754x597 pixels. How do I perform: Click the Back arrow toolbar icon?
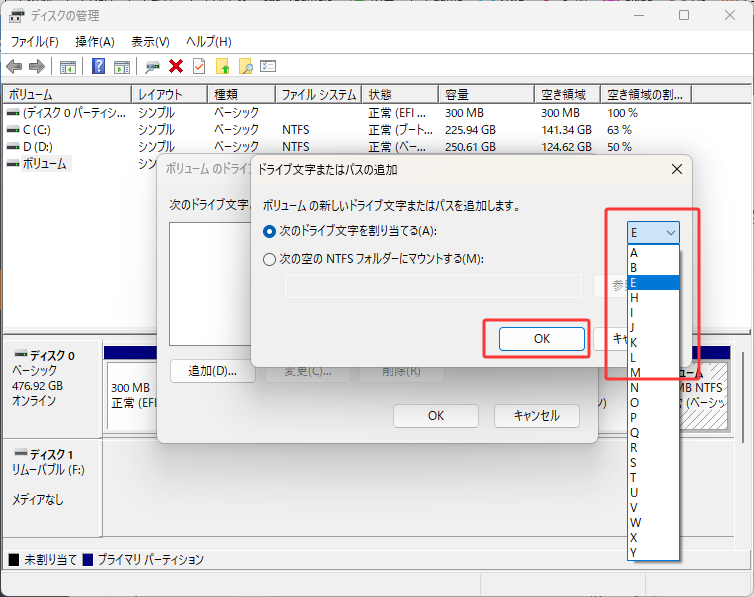[14, 66]
